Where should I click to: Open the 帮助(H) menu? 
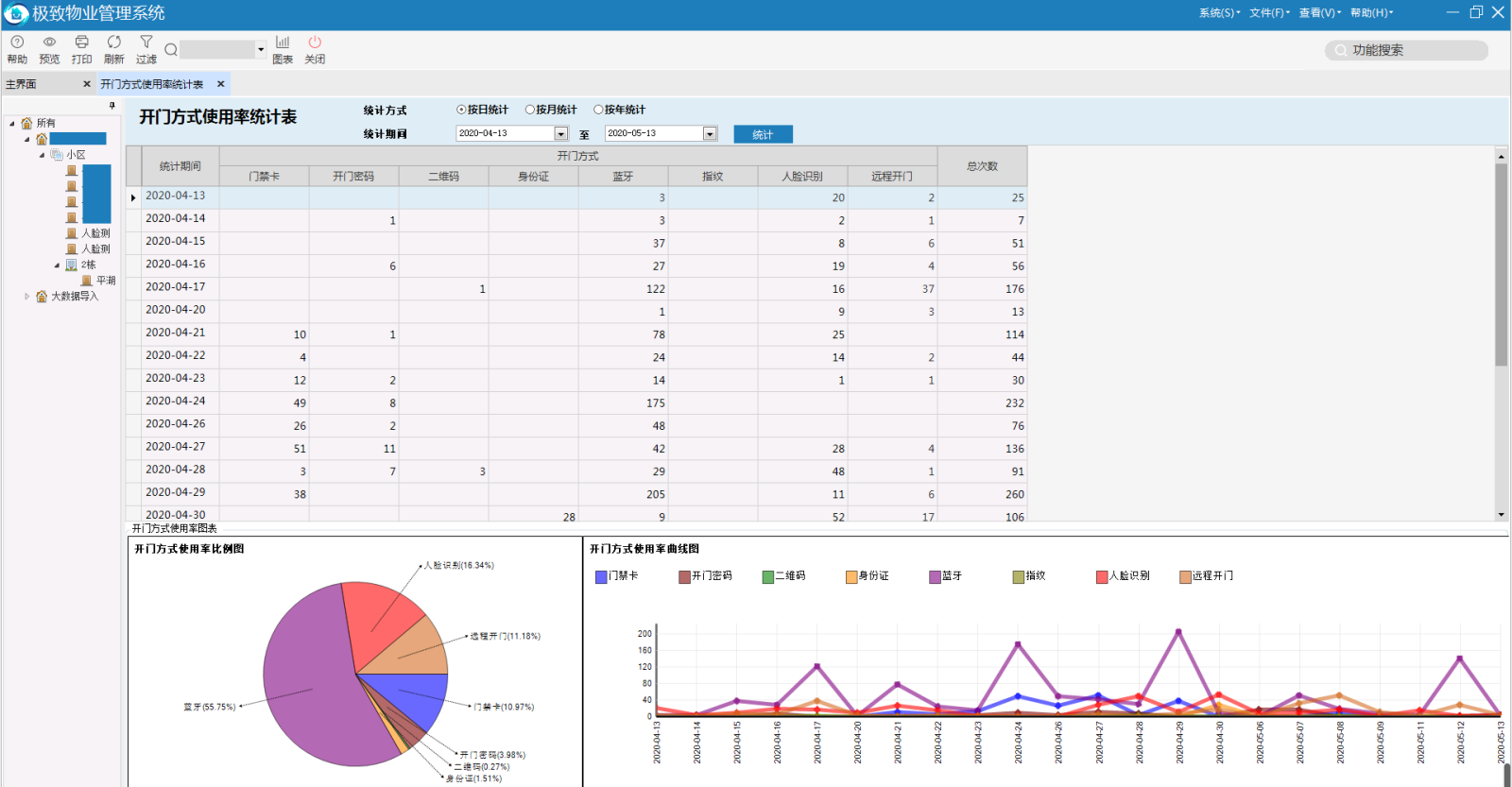pyautogui.click(x=1370, y=13)
